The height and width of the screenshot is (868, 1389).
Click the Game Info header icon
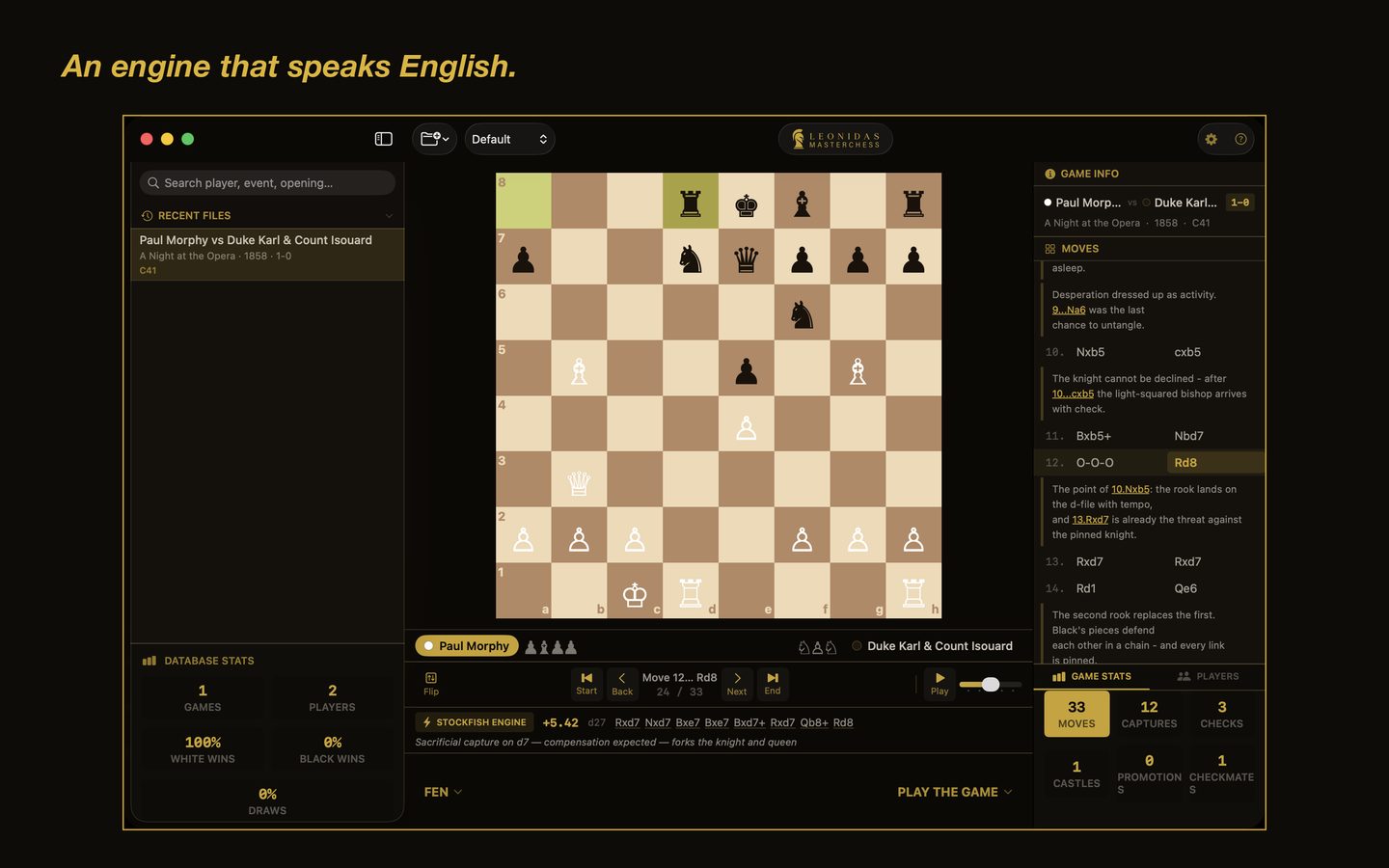coord(1049,175)
